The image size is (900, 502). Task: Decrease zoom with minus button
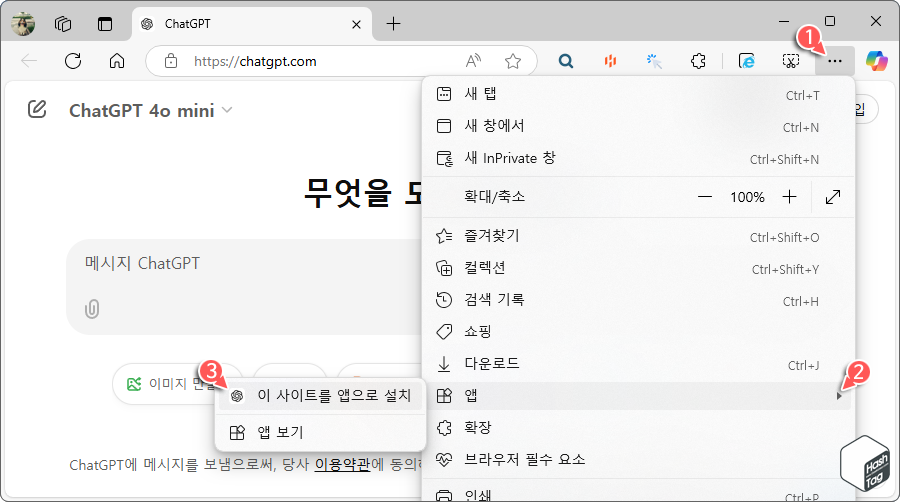(x=705, y=197)
